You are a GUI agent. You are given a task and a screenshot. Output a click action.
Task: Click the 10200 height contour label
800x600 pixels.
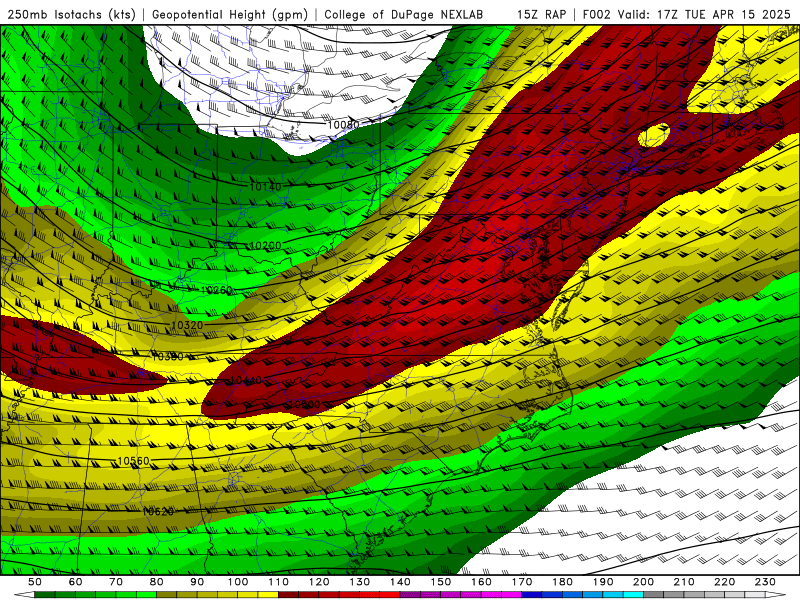[265, 245]
